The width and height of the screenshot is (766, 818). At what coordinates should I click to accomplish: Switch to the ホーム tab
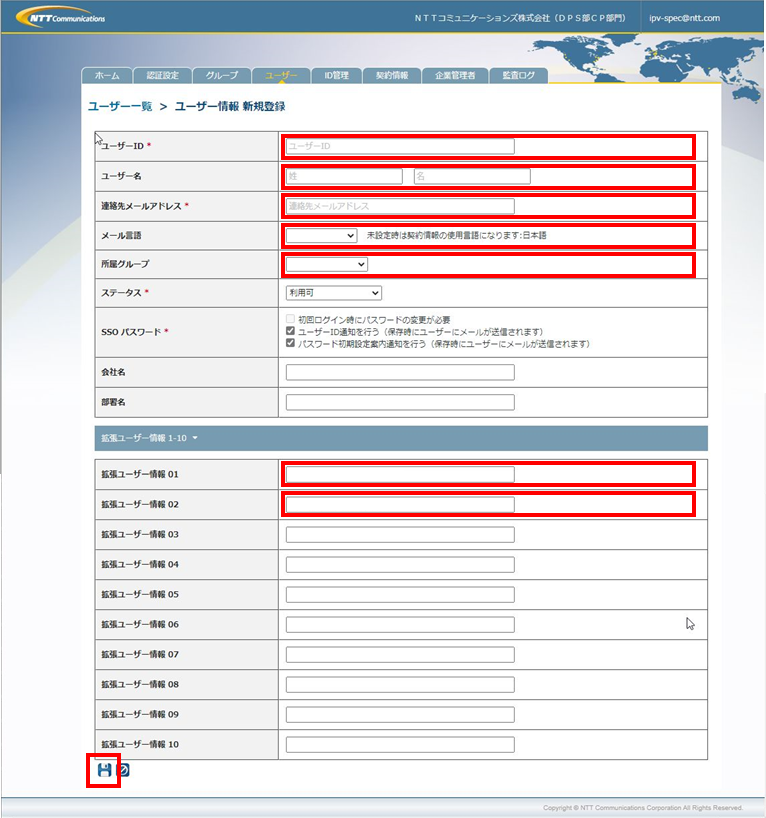[x=107, y=76]
